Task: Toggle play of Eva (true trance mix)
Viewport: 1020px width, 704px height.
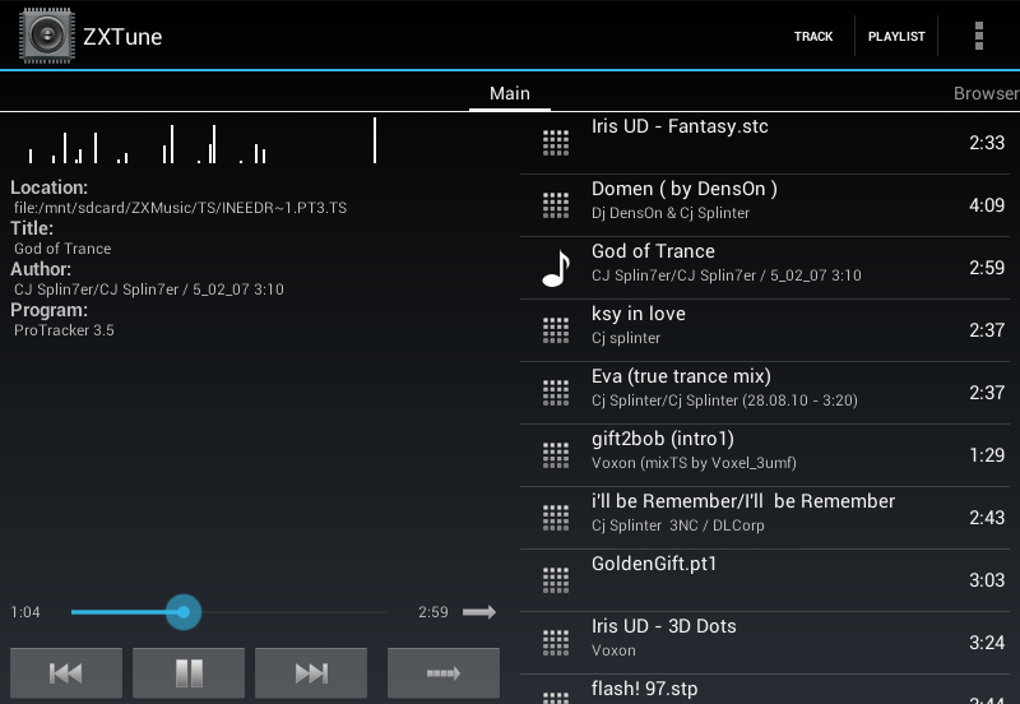Action: [553, 392]
